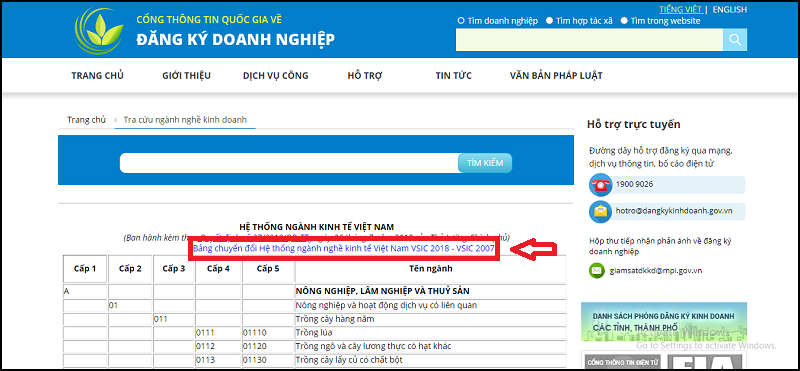Open the HỖ TRỢ menu
Image resolution: width=800 pixels, height=371 pixels.
(x=365, y=76)
